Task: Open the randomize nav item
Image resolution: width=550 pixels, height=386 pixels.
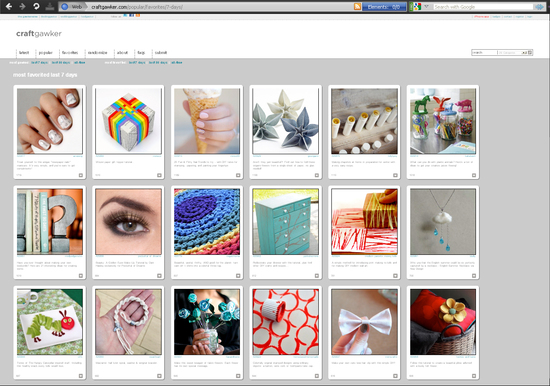Action: pyautogui.click(x=98, y=53)
